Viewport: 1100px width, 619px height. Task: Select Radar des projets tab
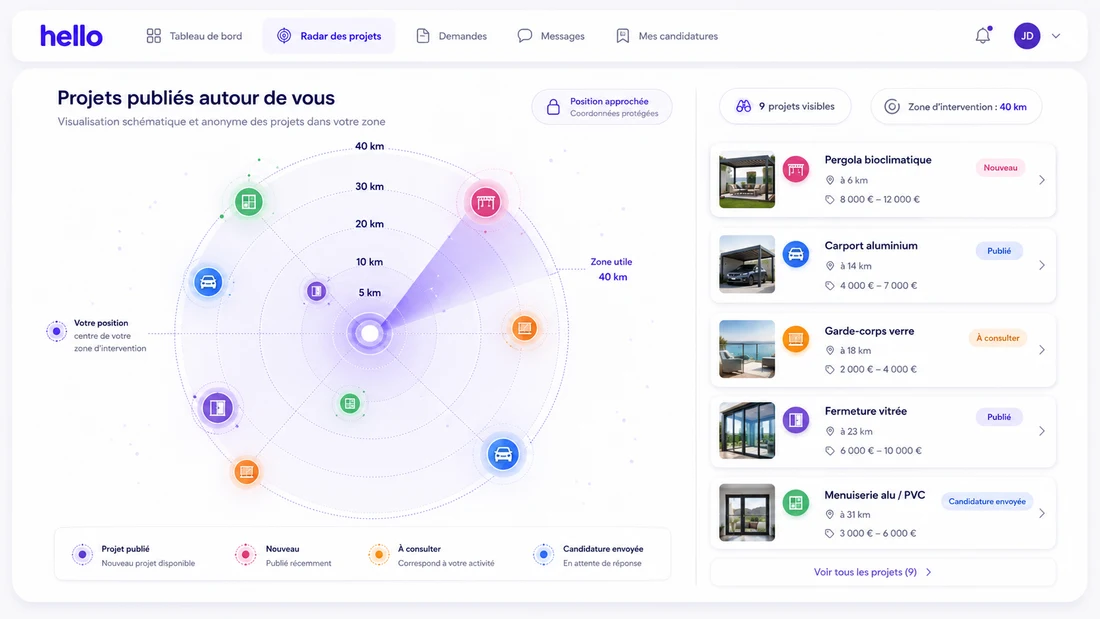pos(329,36)
